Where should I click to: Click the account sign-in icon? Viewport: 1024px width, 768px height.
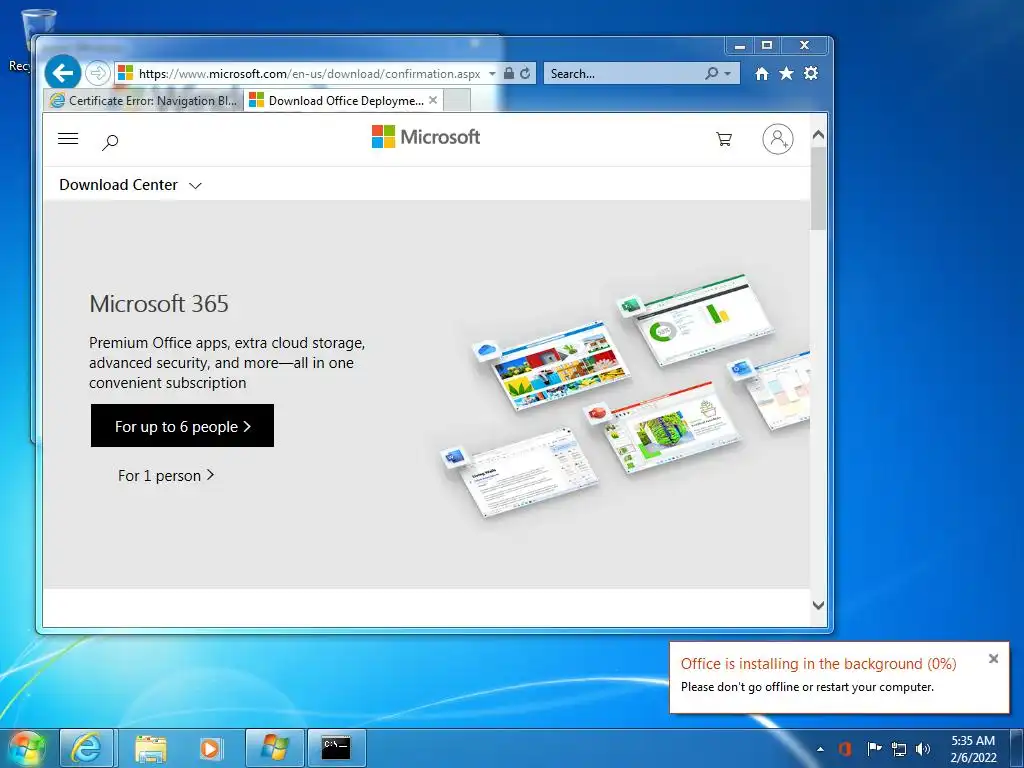(778, 138)
